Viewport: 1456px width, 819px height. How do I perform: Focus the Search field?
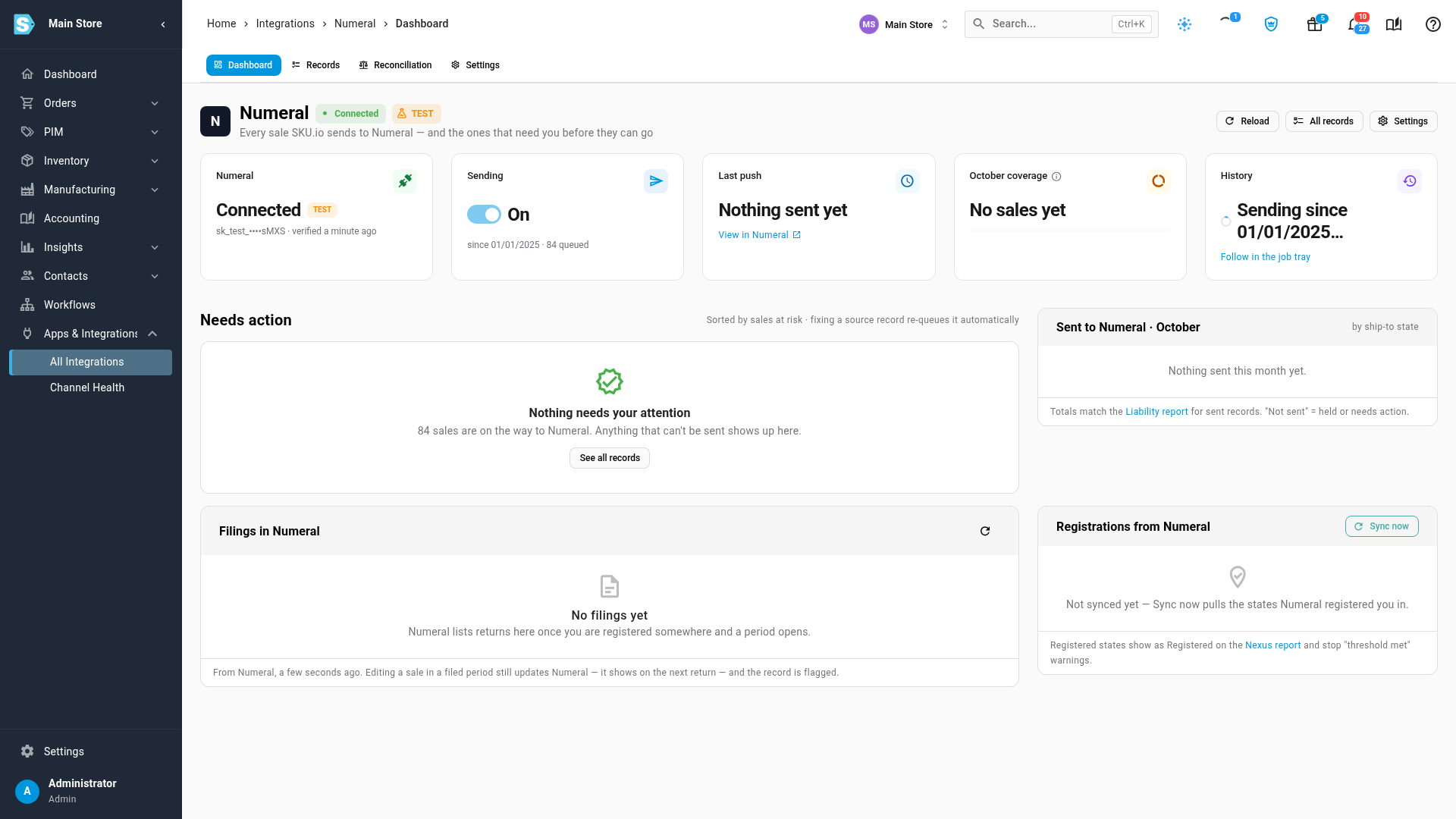[x=1061, y=24]
